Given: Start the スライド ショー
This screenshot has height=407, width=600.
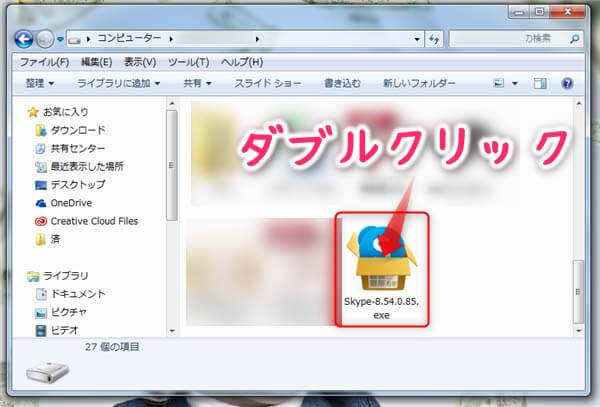Looking at the screenshot, I should [268, 83].
